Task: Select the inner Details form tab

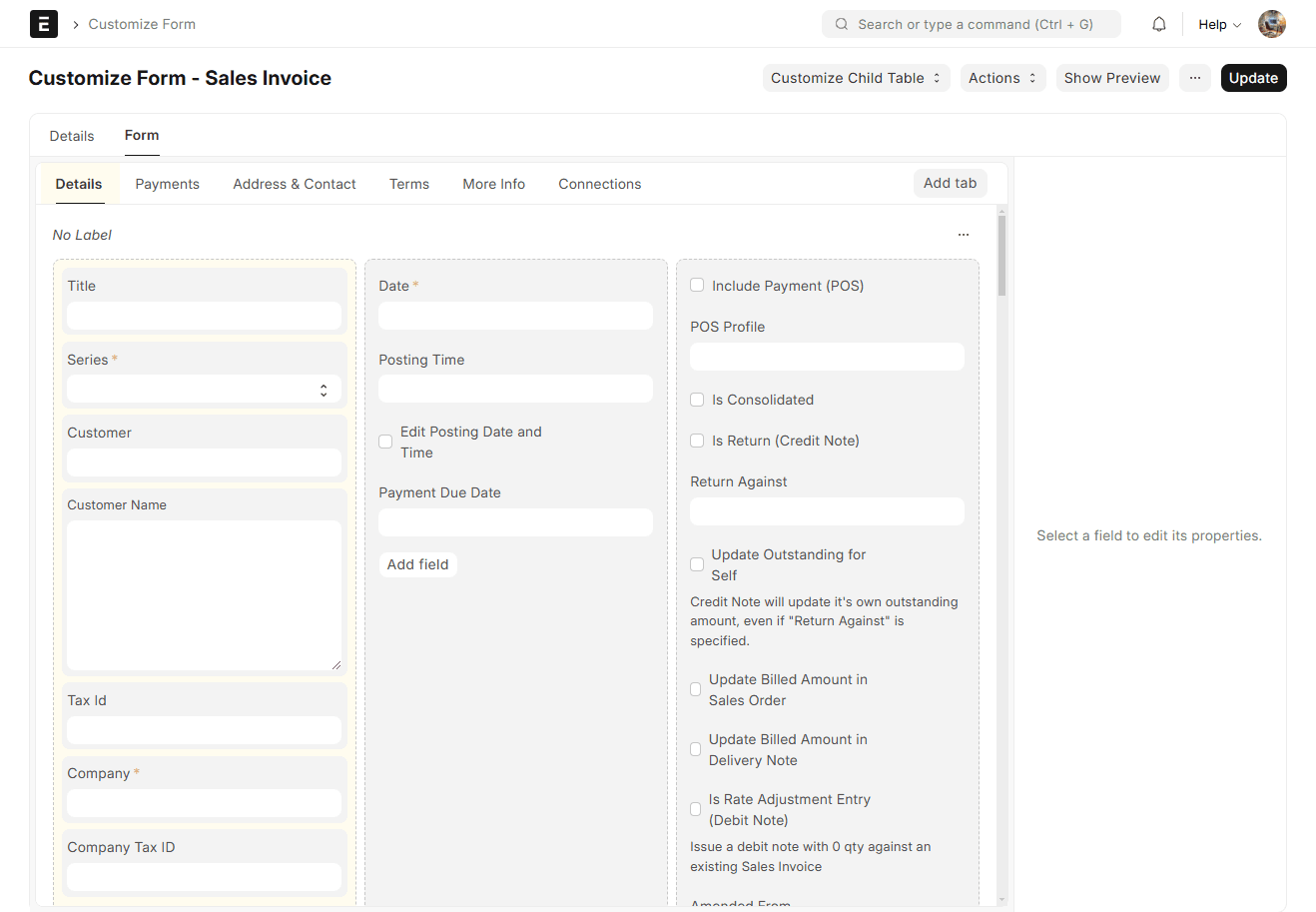Action: tap(79, 184)
